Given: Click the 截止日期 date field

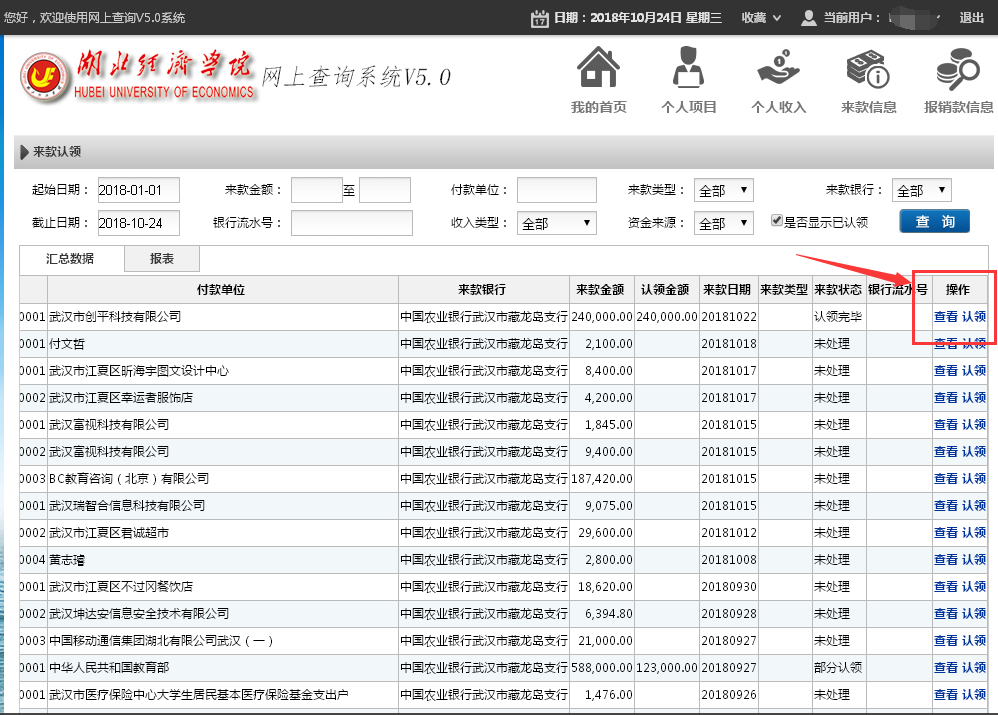Looking at the screenshot, I should (138, 223).
